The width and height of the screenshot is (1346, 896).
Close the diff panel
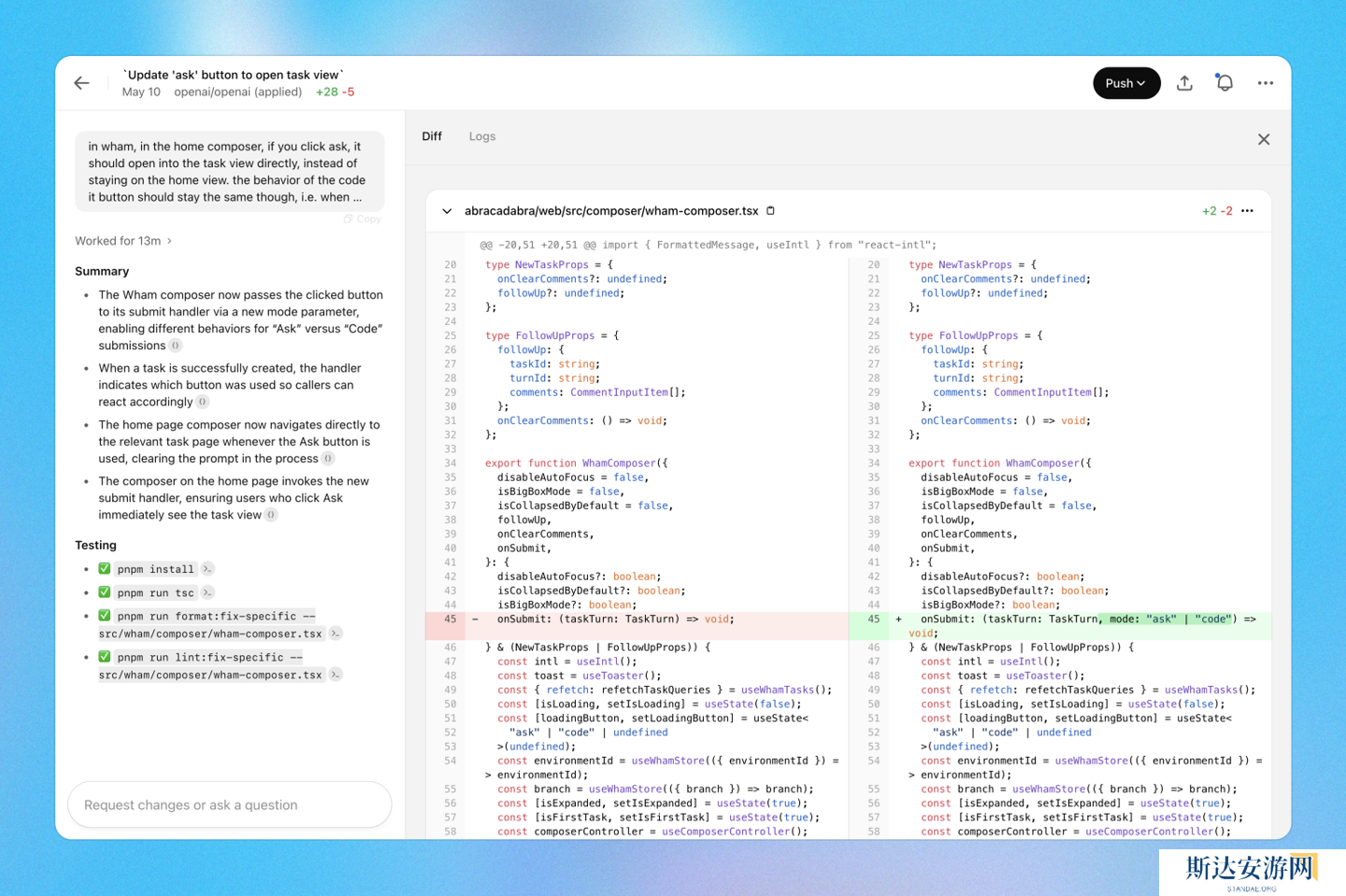(1263, 139)
